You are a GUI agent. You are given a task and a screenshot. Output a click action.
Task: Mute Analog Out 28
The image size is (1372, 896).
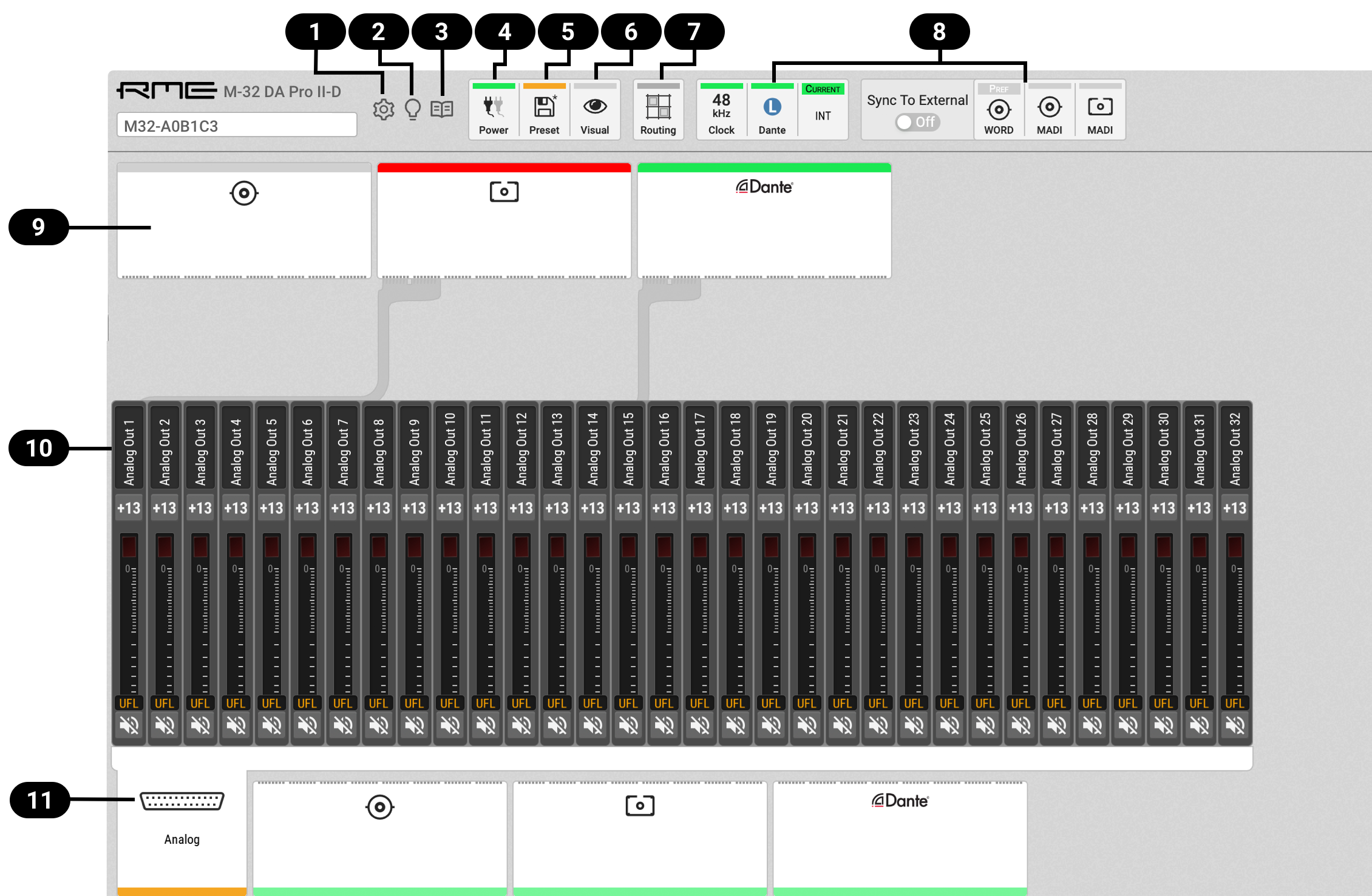1092,725
